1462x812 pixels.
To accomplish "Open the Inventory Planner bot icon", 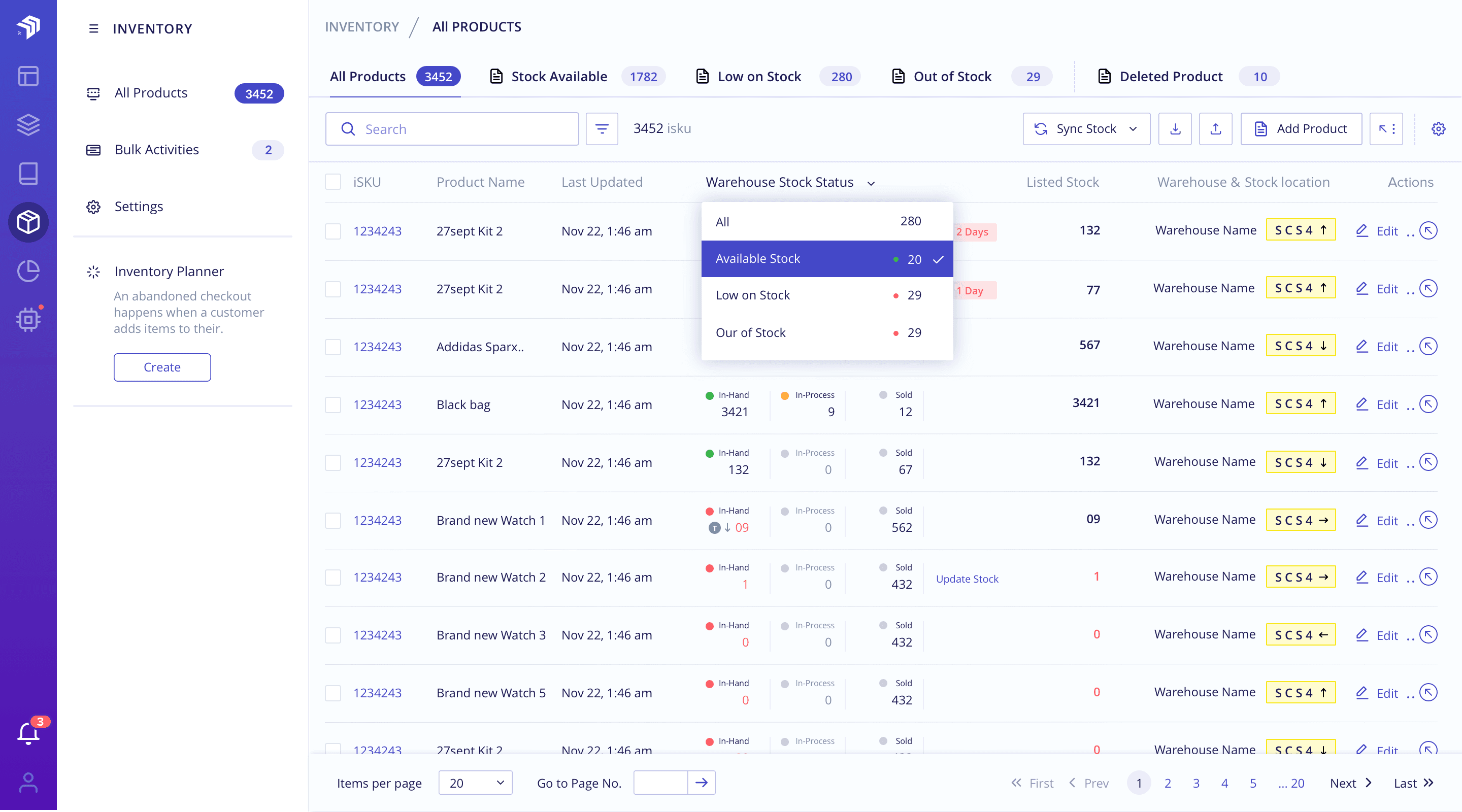I will coord(28,319).
